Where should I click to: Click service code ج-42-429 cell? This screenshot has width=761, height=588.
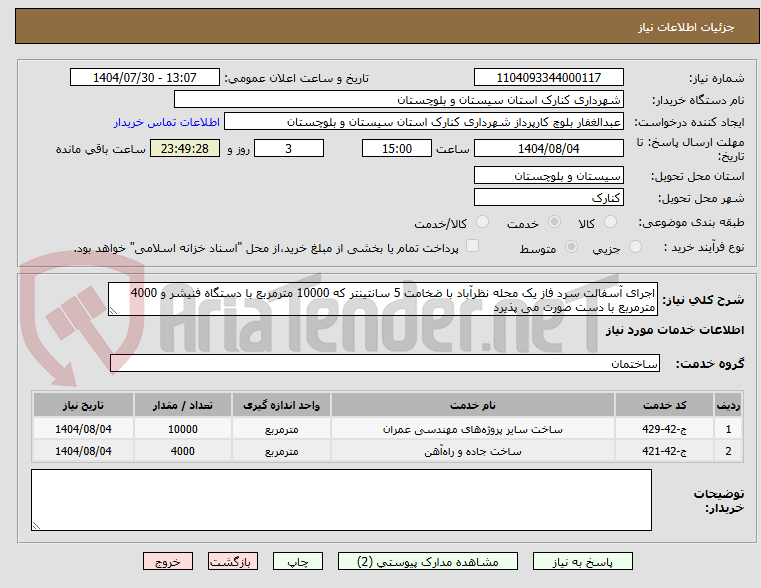(x=664, y=429)
